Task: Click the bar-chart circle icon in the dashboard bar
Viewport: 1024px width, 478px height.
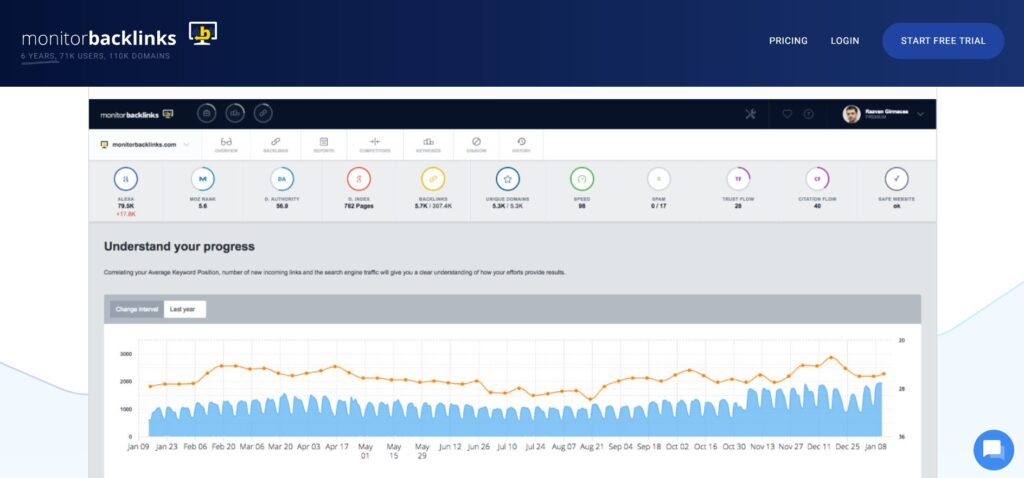Action: (x=235, y=114)
